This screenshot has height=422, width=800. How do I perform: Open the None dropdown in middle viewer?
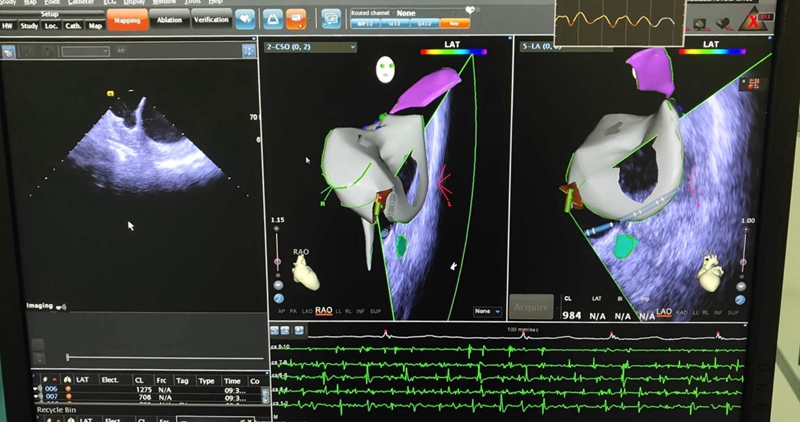(487, 311)
